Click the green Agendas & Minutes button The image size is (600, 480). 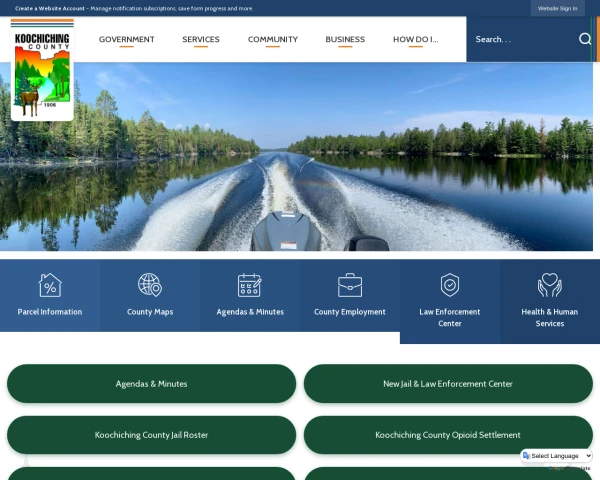coord(152,384)
